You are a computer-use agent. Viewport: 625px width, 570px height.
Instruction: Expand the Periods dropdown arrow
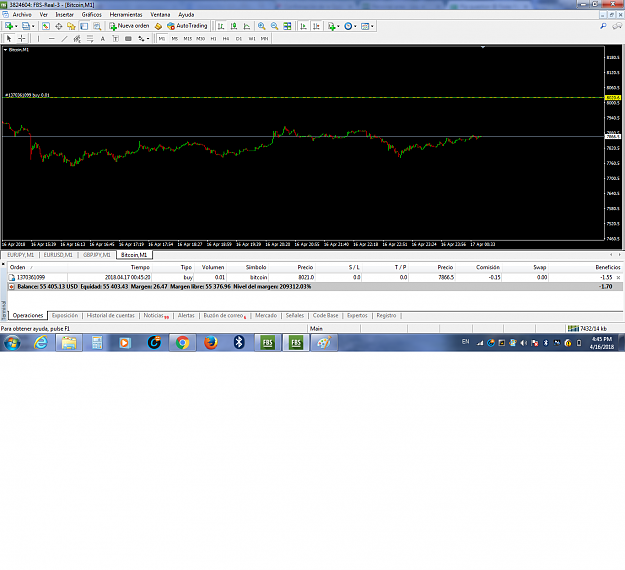[x=355, y=26]
